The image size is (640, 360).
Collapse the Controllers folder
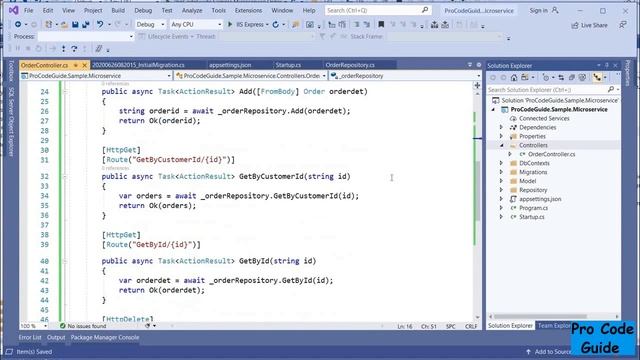(501, 145)
